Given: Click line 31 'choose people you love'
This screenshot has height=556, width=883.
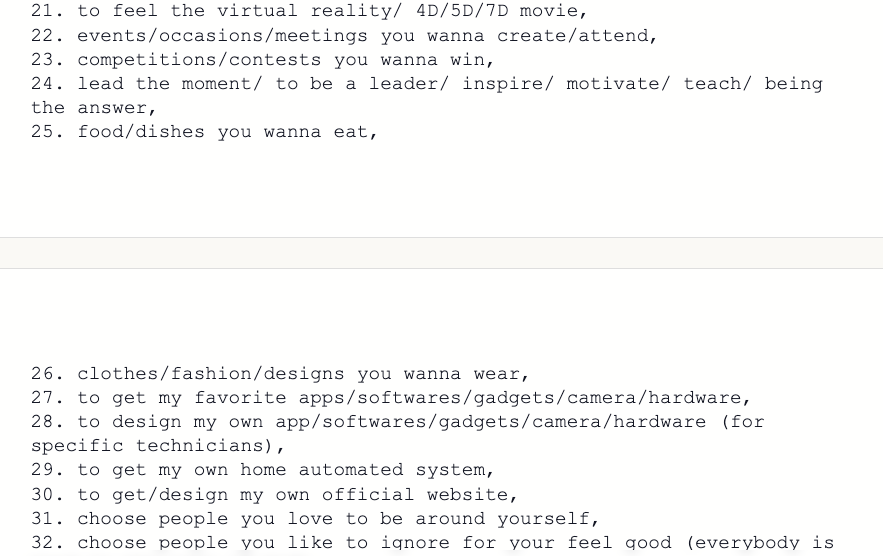Looking at the screenshot, I should coord(315,518).
